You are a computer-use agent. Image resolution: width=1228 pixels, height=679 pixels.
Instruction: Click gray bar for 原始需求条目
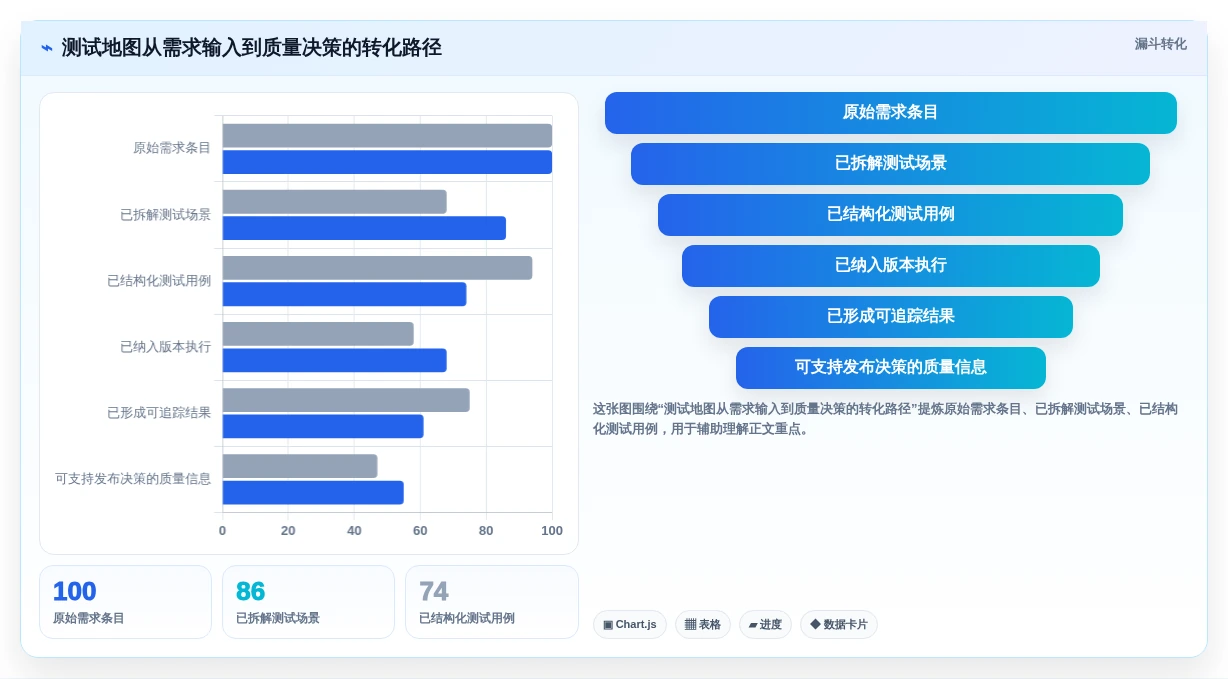[x=387, y=136]
